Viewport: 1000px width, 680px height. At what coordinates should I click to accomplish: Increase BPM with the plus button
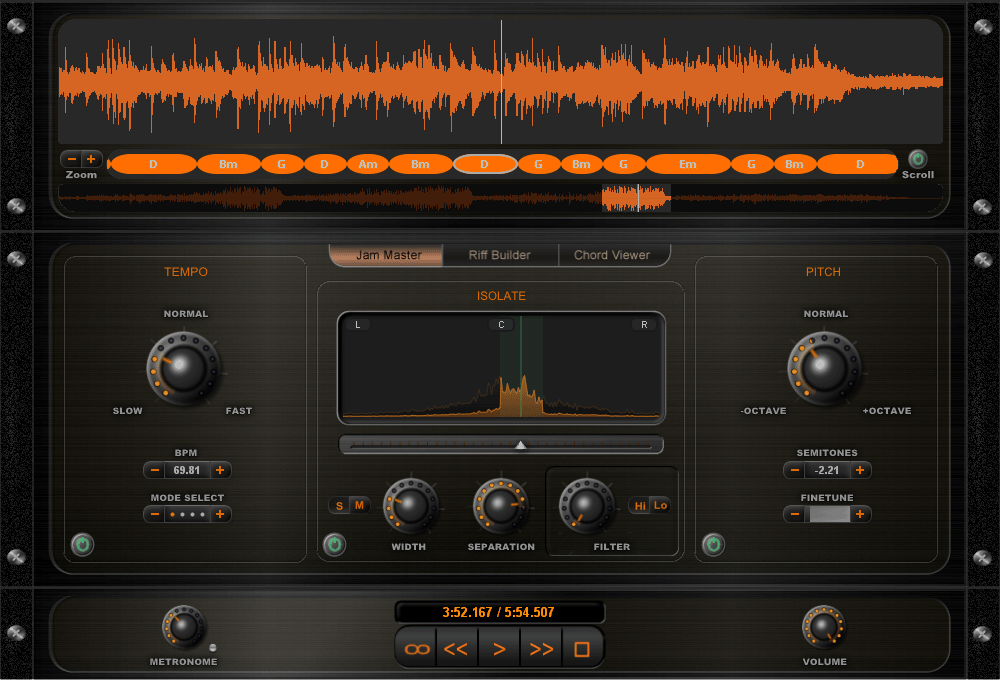pyautogui.click(x=220, y=470)
